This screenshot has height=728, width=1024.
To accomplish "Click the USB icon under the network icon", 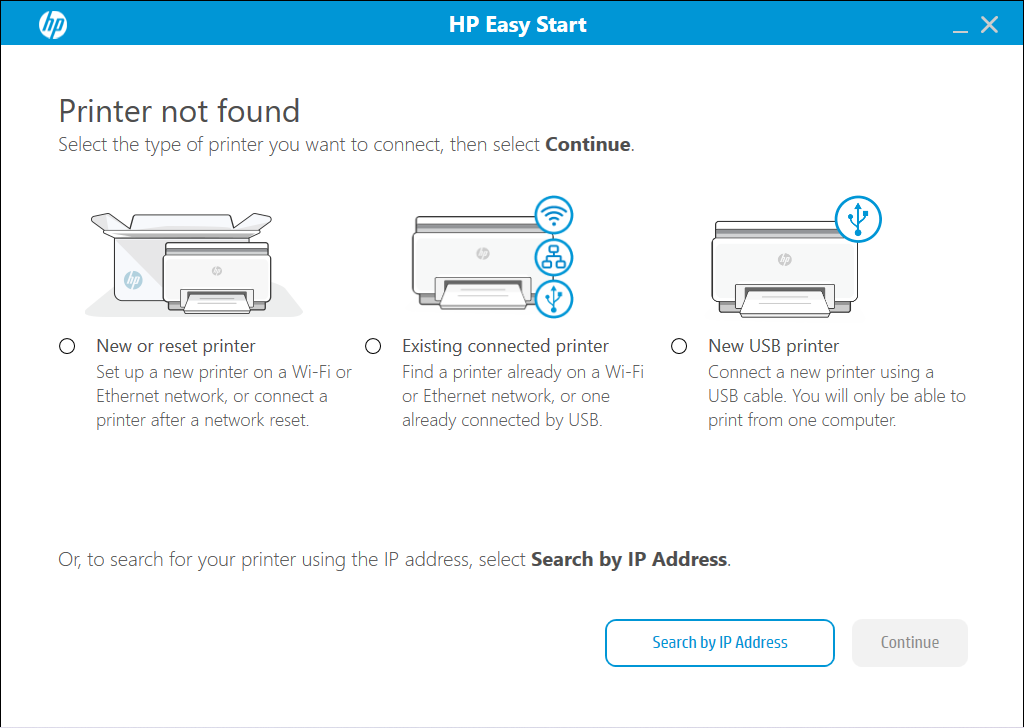I will pos(554,297).
